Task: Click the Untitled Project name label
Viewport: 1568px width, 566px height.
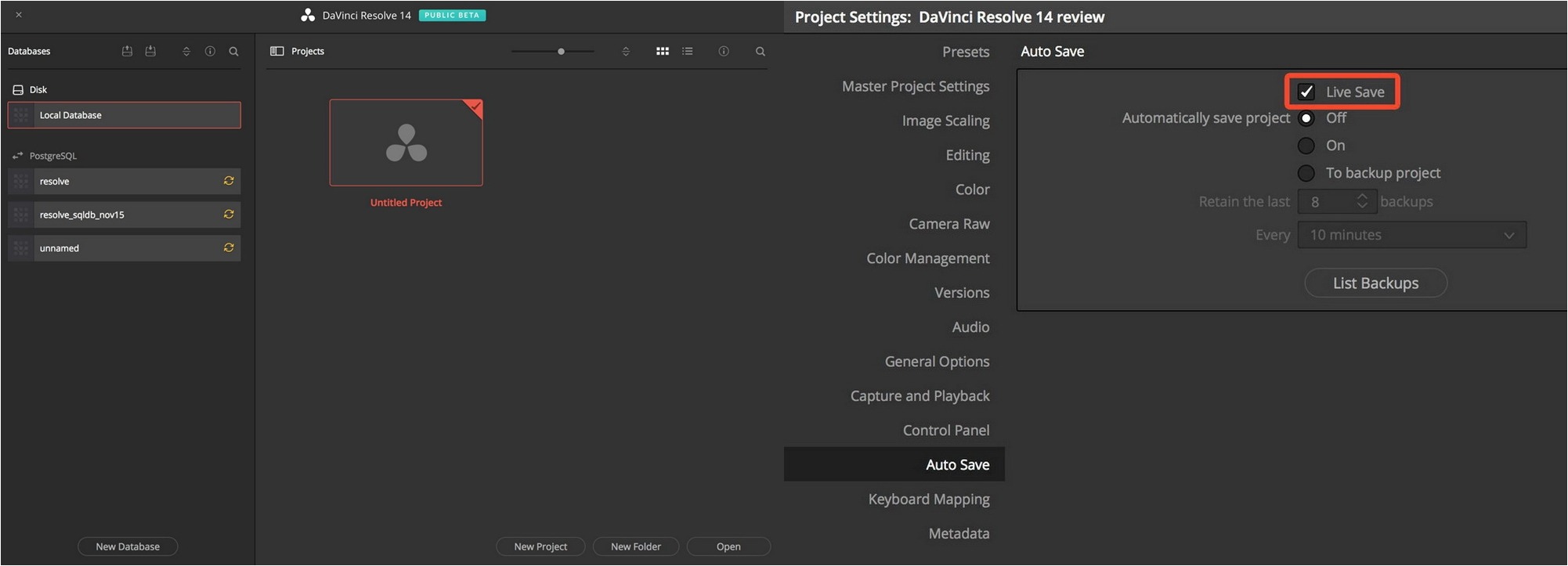Action: (406, 203)
